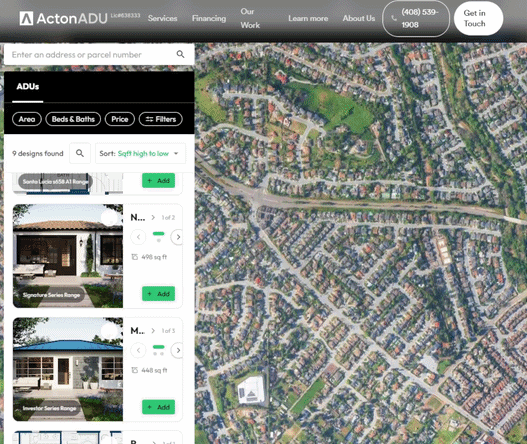Screen dimensions: 527x444
Task: Open the Investor Series Range house thumbnail
Action: pos(68,369)
